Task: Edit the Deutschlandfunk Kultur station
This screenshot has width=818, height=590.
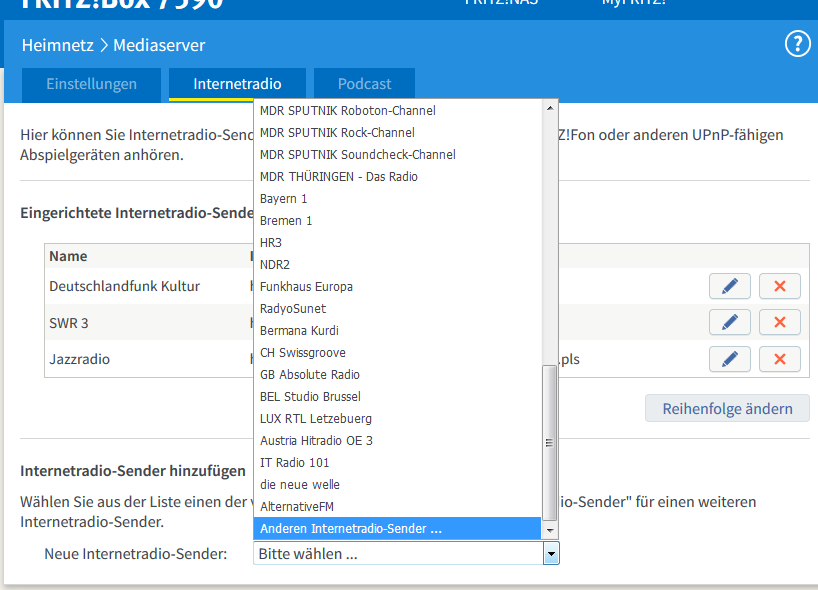Action: point(729,286)
